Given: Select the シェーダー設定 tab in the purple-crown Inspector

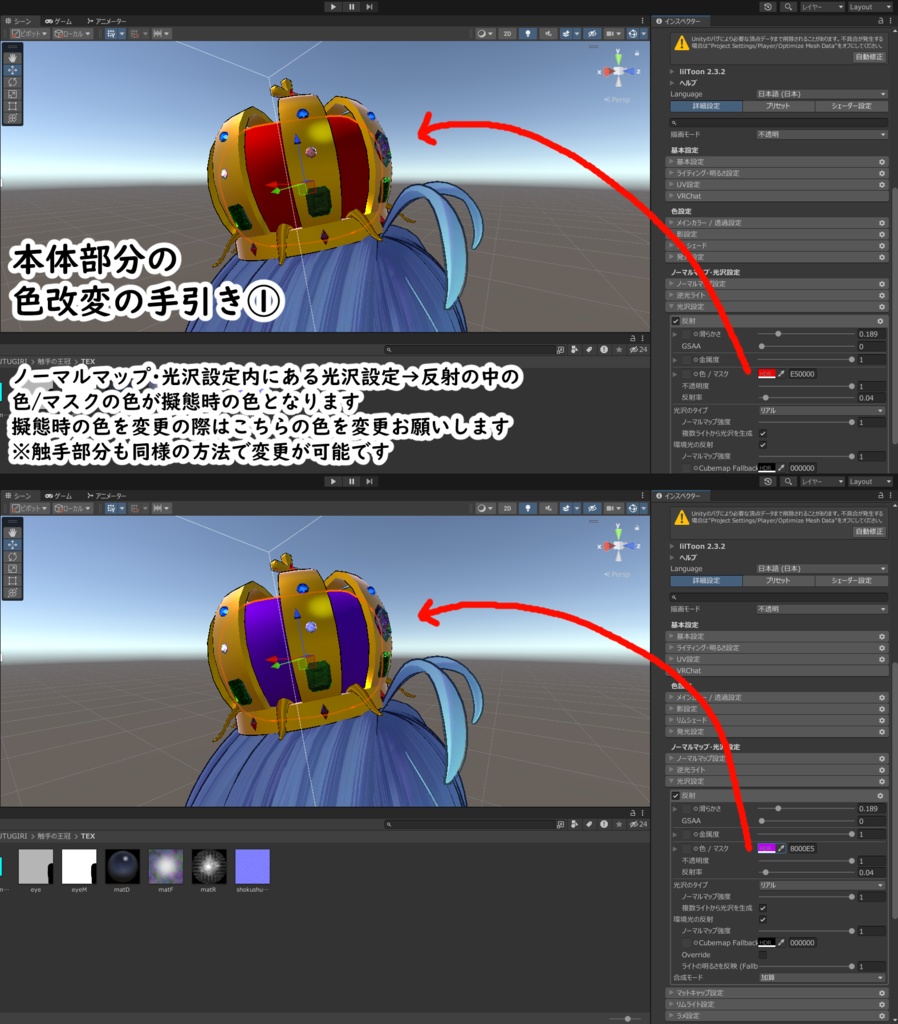Looking at the screenshot, I should 851,581.
